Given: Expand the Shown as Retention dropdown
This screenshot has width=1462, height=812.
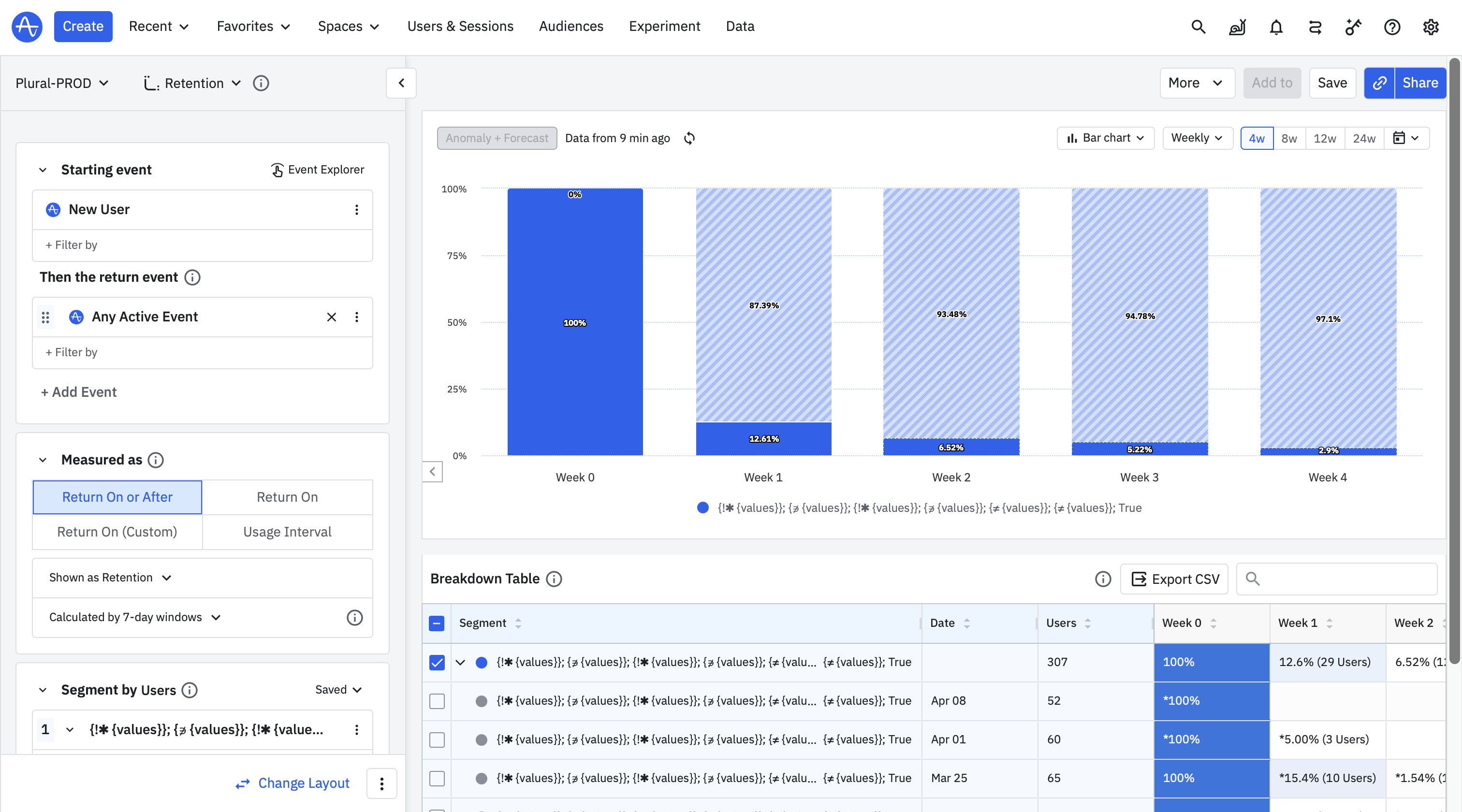Looking at the screenshot, I should [110, 578].
